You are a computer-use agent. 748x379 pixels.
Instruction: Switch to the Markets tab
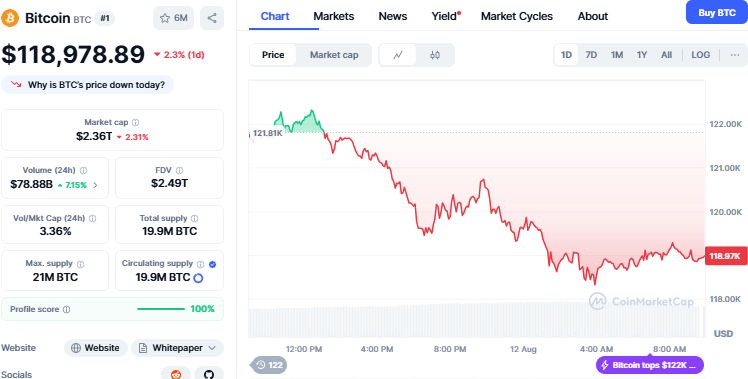coord(333,16)
